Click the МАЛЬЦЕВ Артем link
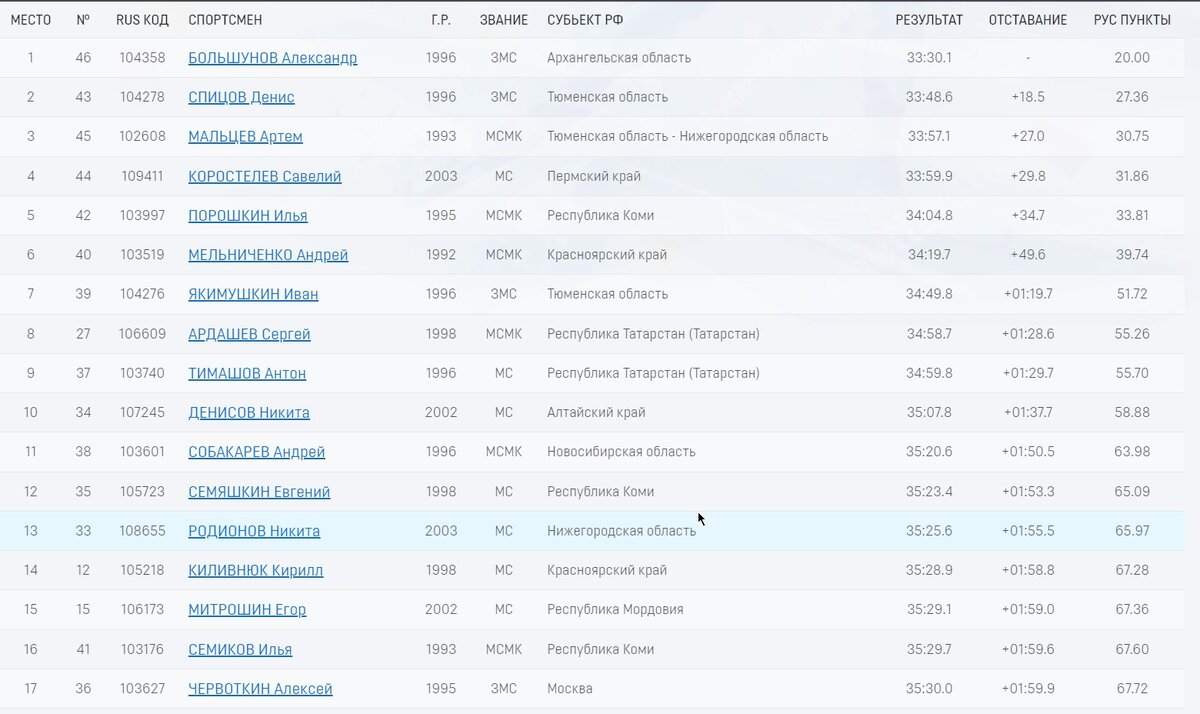1200x714 pixels. [245, 137]
